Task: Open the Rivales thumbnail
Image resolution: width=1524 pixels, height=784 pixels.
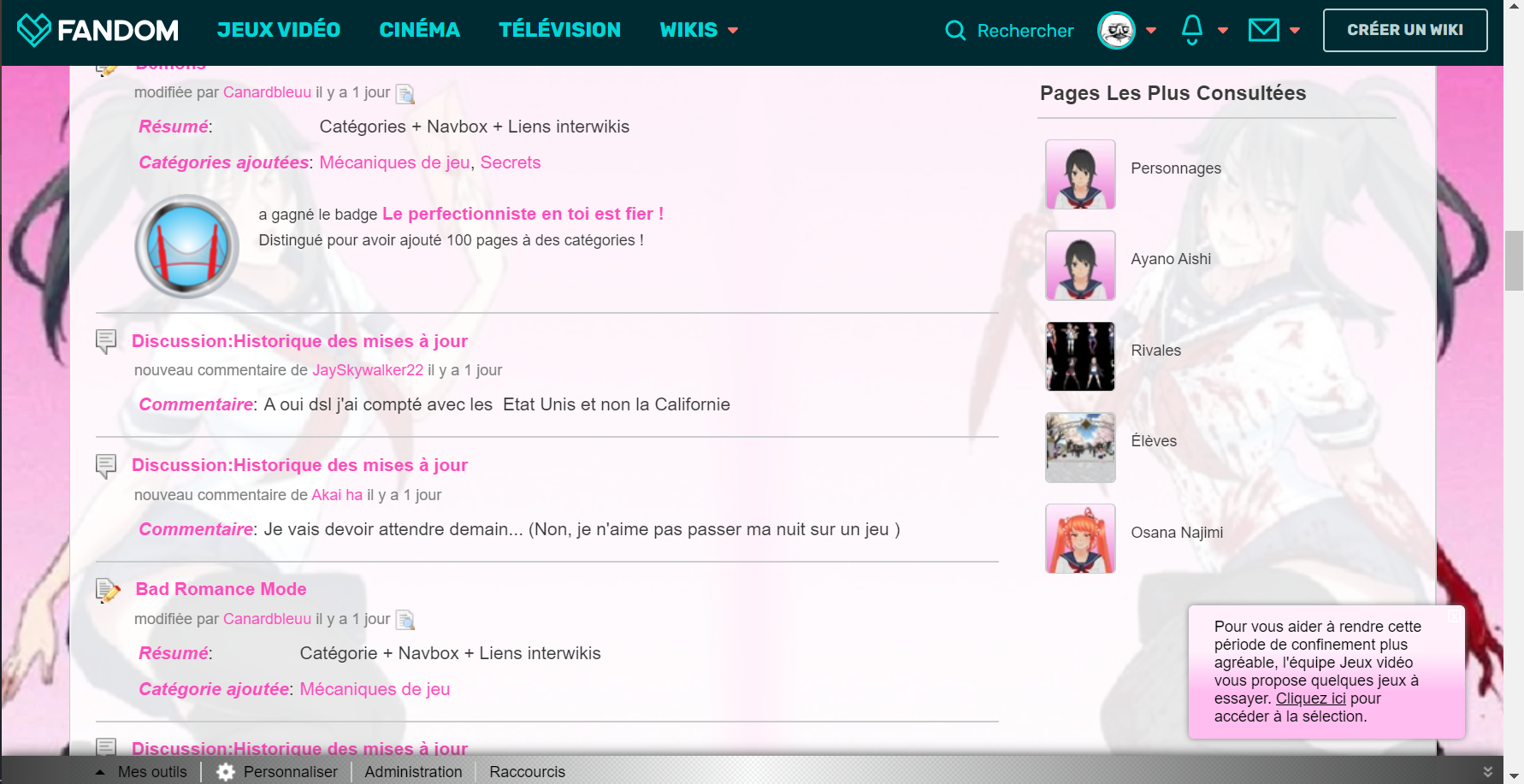Action: pyautogui.click(x=1080, y=357)
